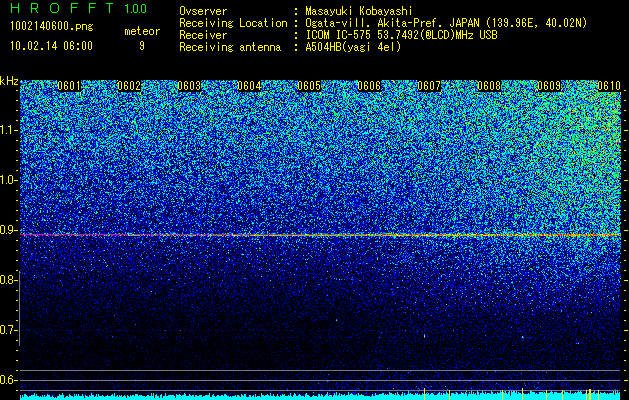Click the 0.8 kHz axis label
The width and height of the screenshot is (629, 400).
9,280
